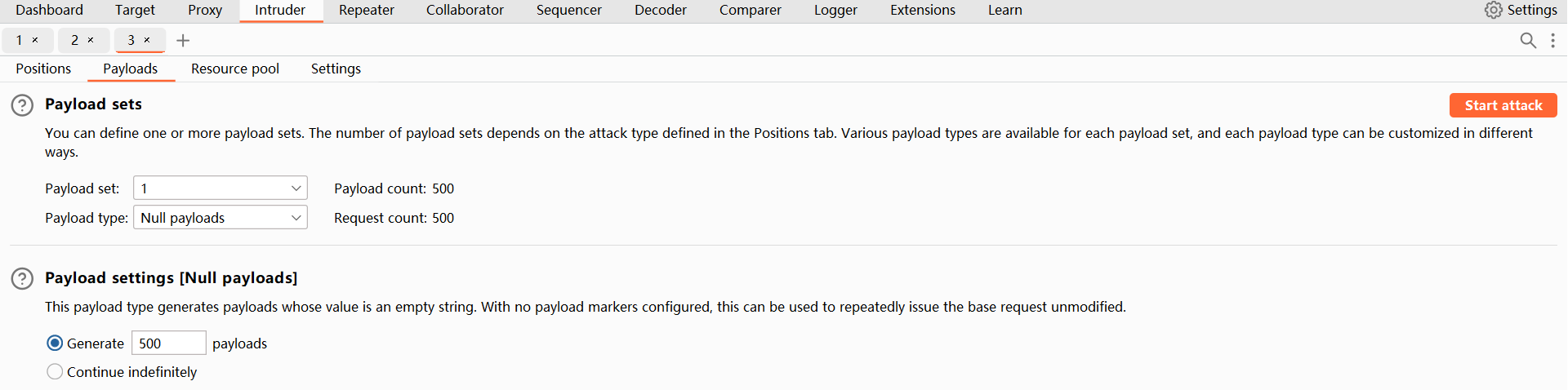Open the three-dot options menu
The height and width of the screenshot is (390, 1568).
pos(1552,40)
